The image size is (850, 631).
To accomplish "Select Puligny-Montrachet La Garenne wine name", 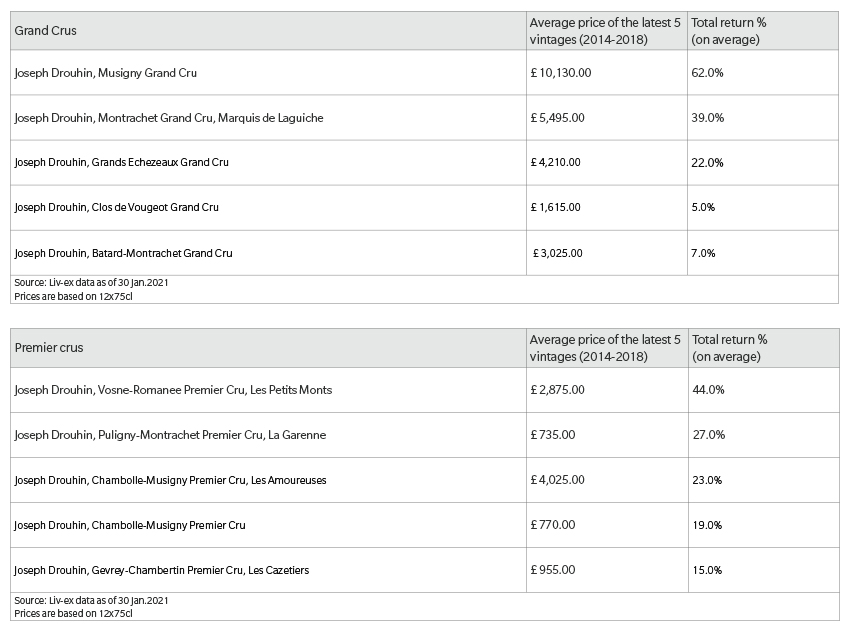I will pos(170,435).
